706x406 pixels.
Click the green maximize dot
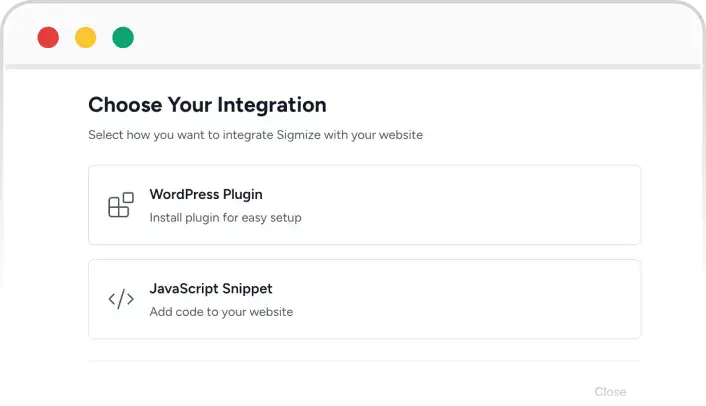tap(123, 37)
